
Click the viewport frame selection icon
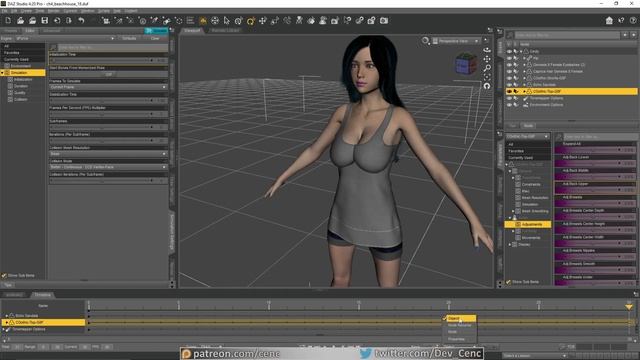click(x=487, y=77)
